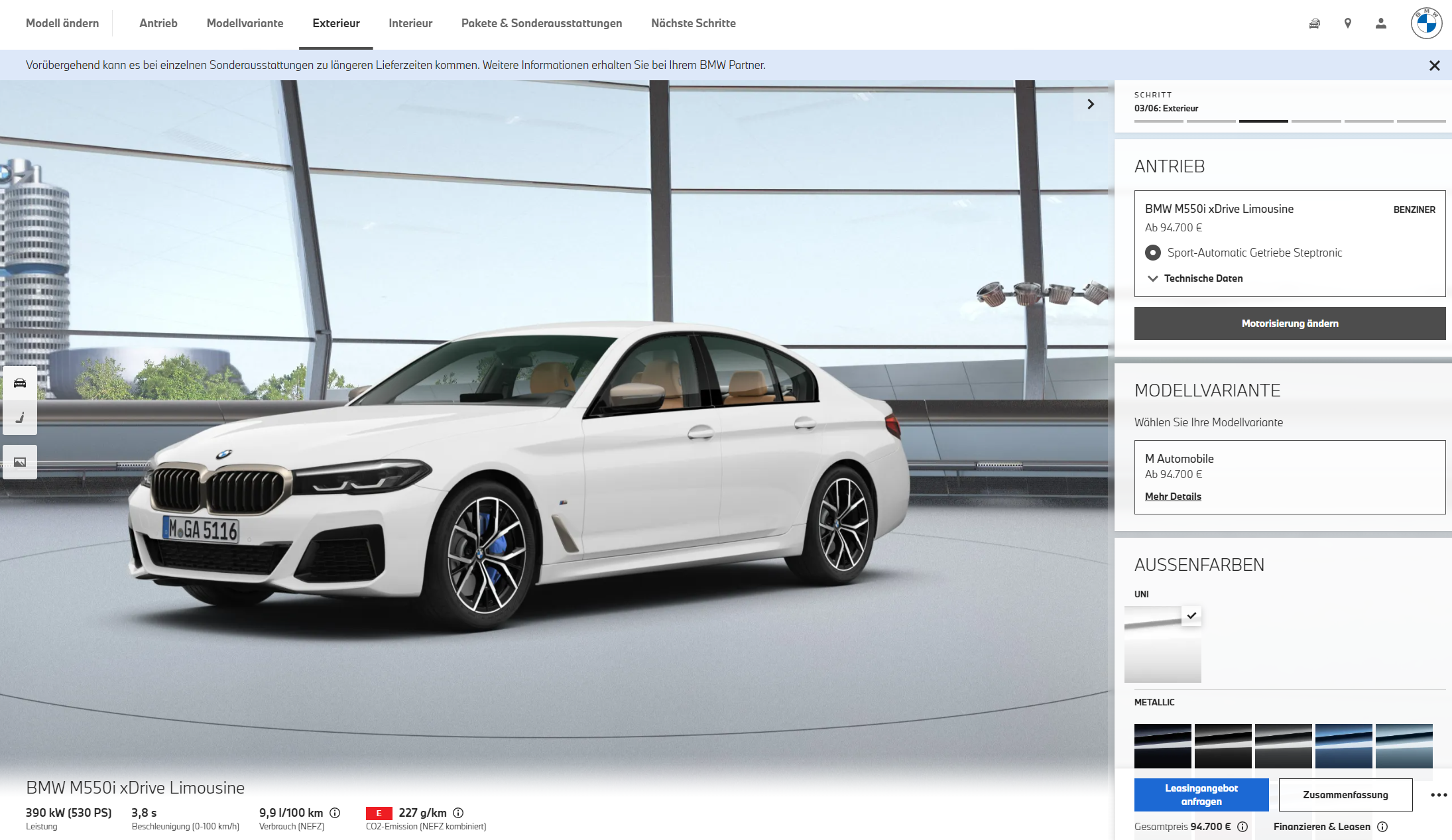Screen dimensions: 1452x840
Task: Click the 03/06: Exterieur step label
Action: click(1166, 108)
